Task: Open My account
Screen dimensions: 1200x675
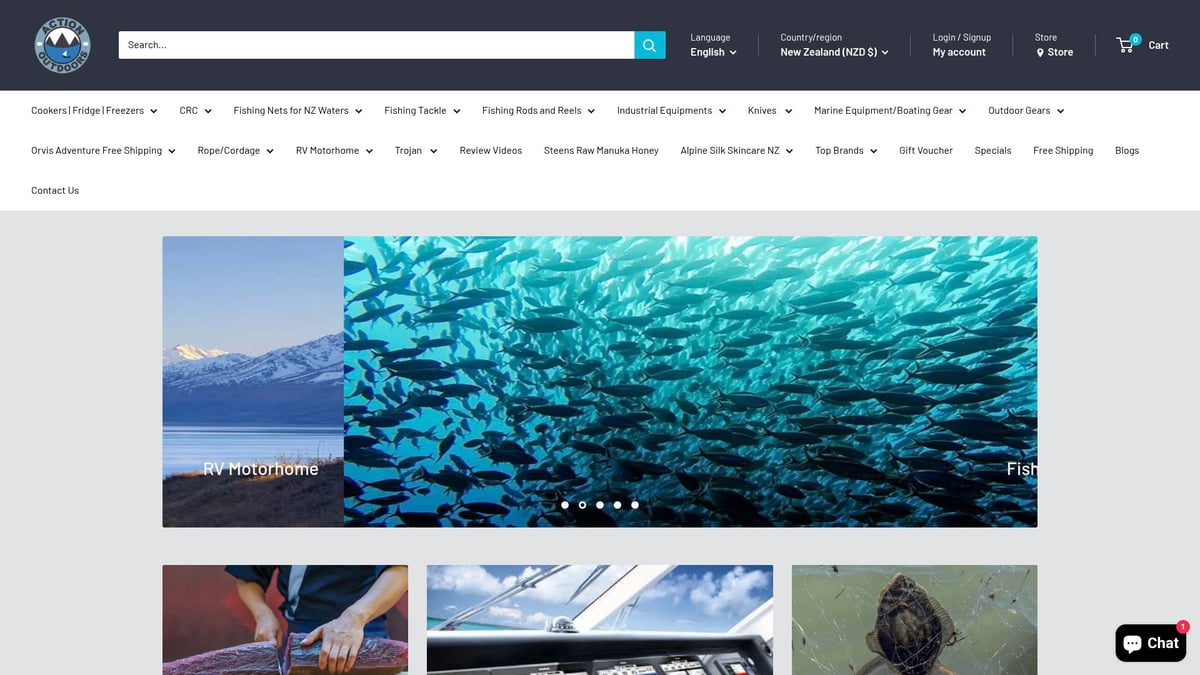Action: tap(958, 51)
